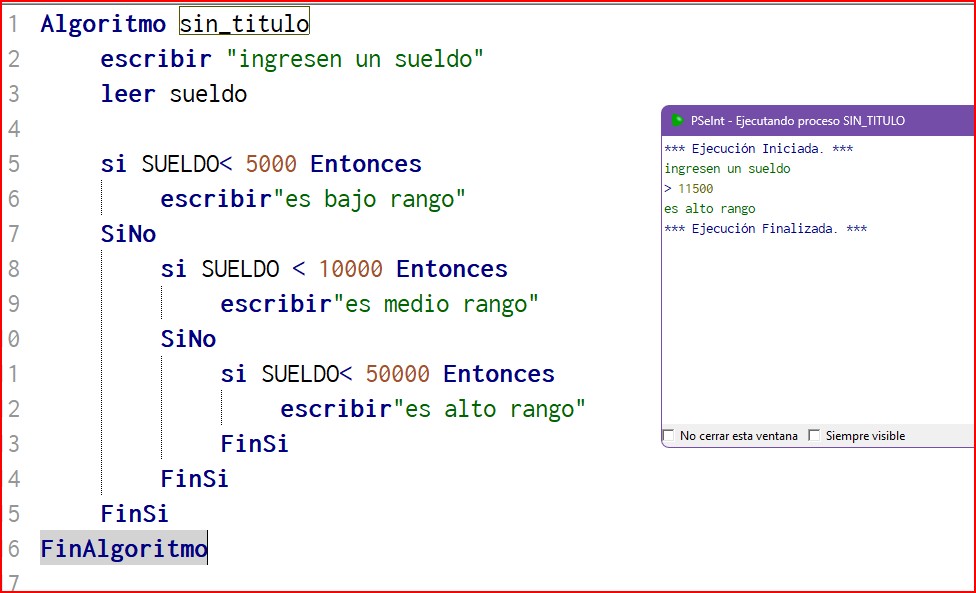
Task: Click the first SiNo keyword on line 7
Action: click(128, 234)
